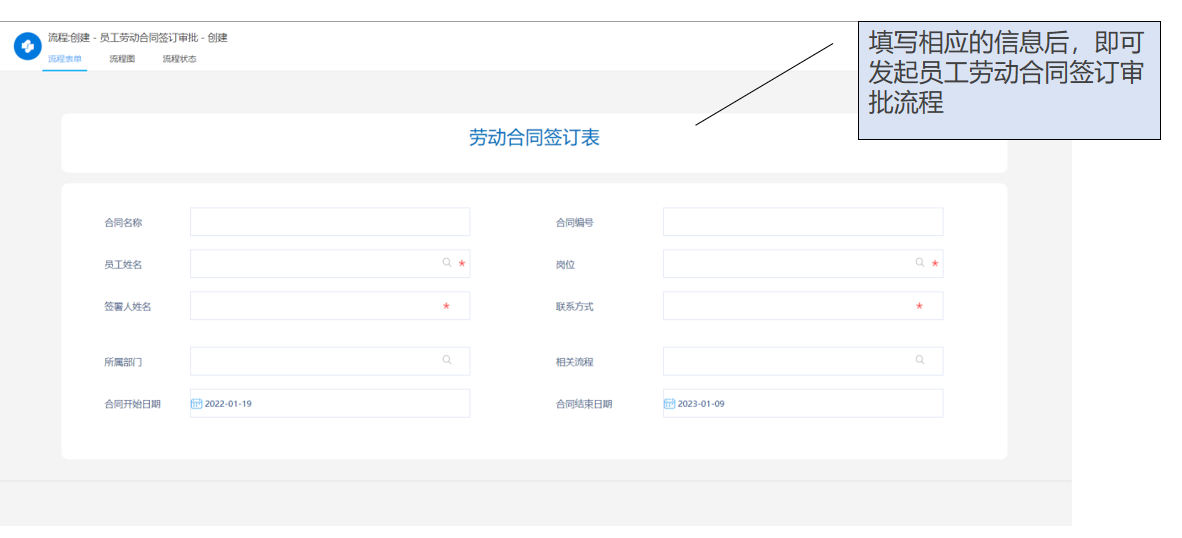Open calendar icon for 合同结束日期
Image resolution: width=1182 pixels, height=538 pixels.
coord(669,403)
